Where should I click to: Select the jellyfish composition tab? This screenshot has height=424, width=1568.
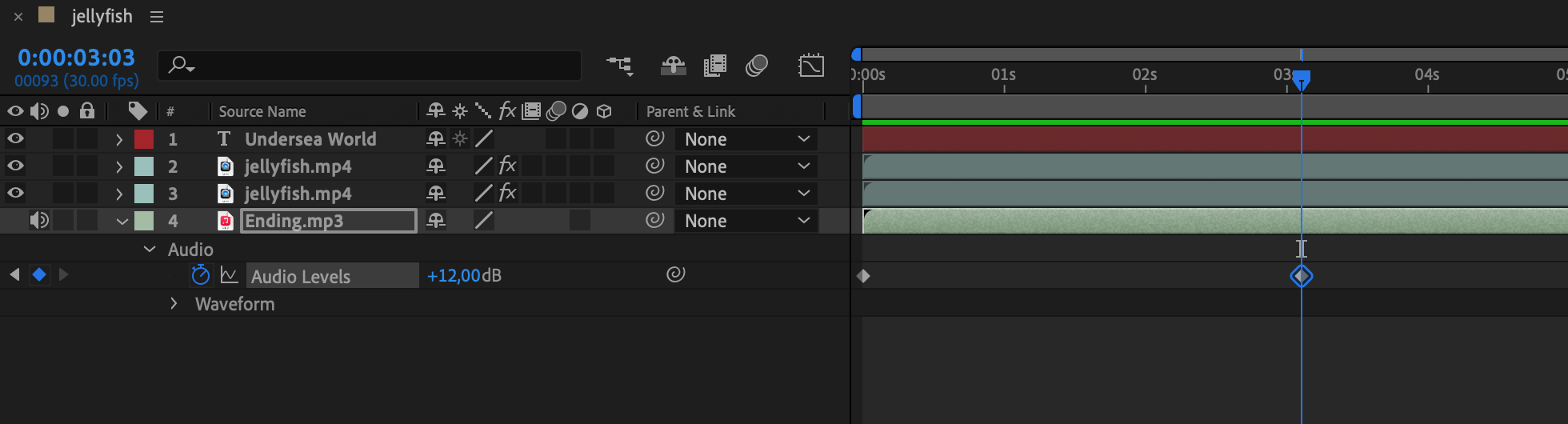point(102,17)
